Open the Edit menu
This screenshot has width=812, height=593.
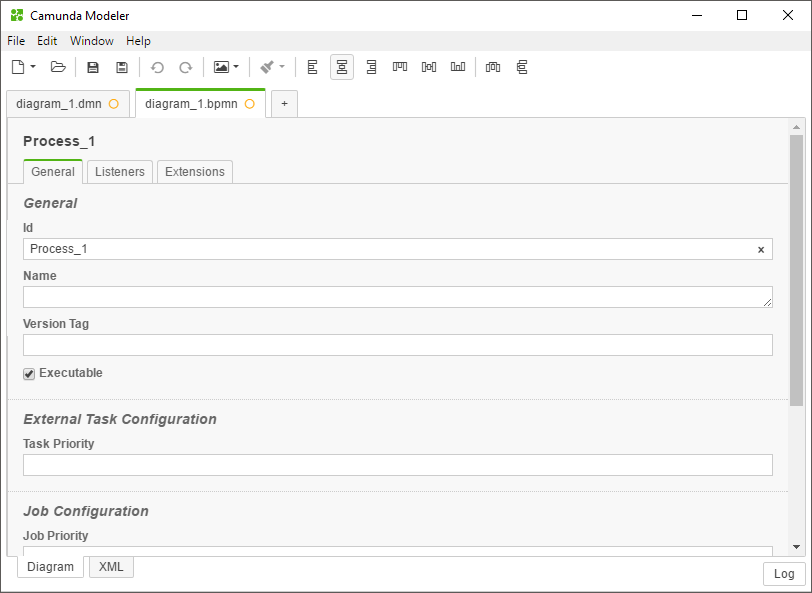[47, 41]
